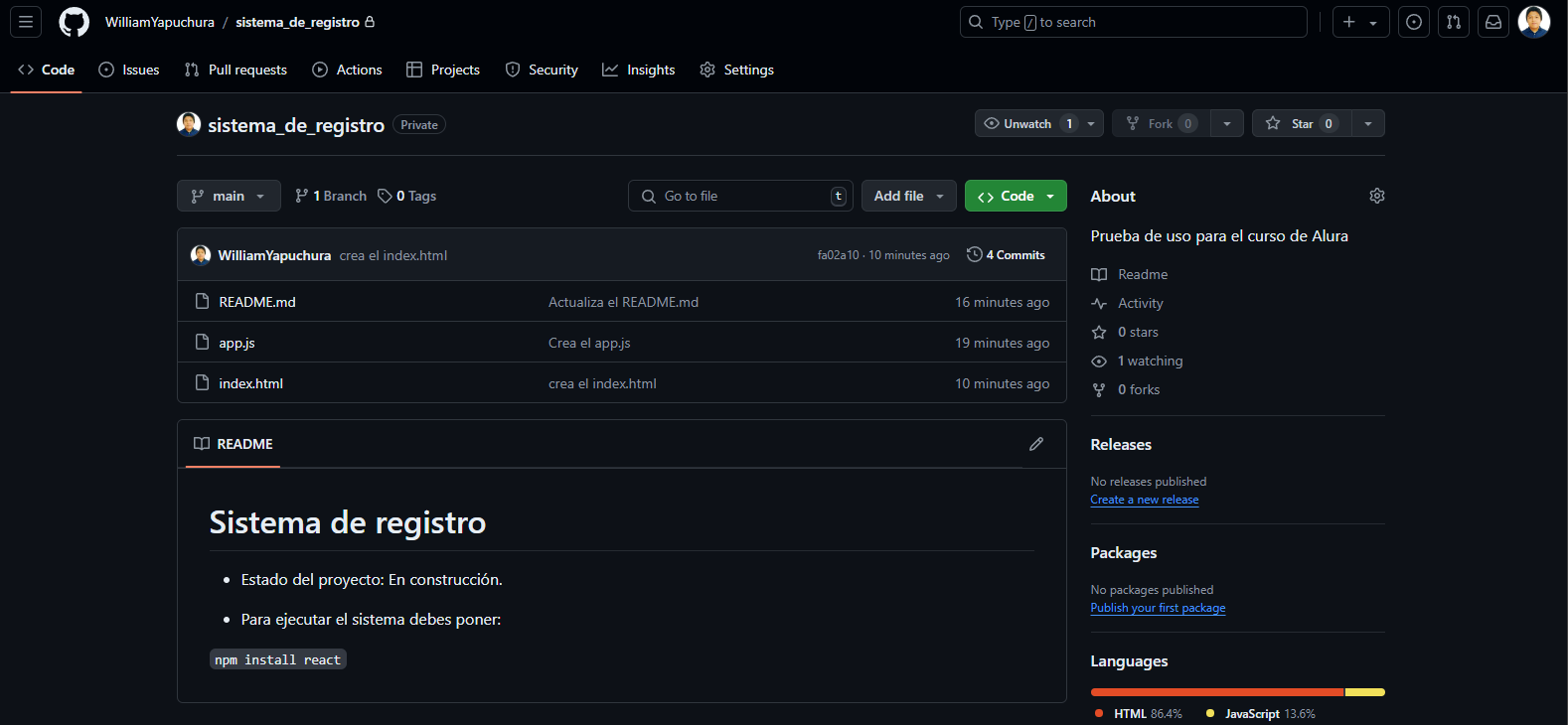Viewport: 1568px width, 725px height.
Task: Click the yellow JavaScript language bar segment
Action: (1365, 692)
